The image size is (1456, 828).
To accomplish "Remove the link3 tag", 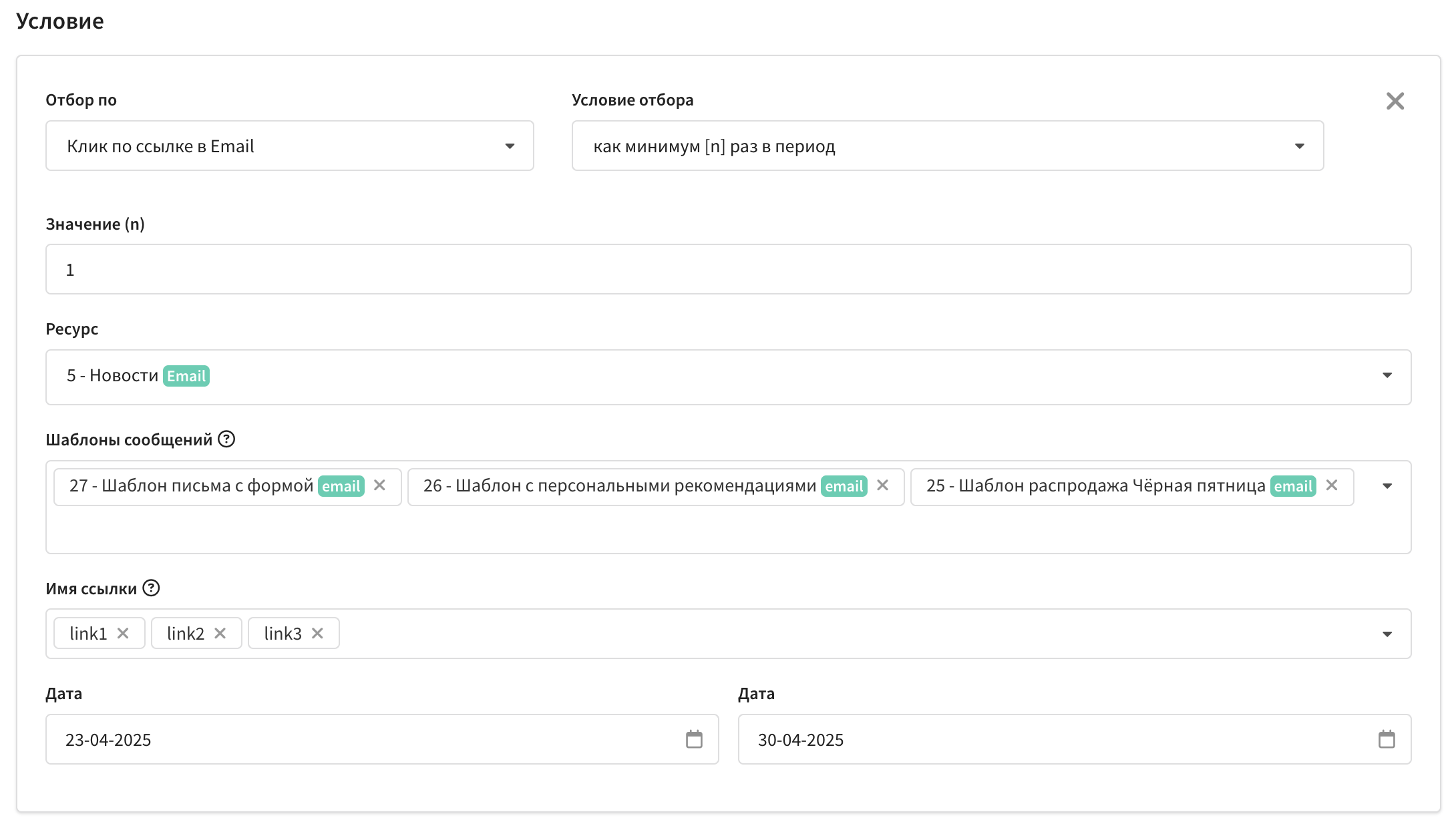I will [x=317, y=633].
